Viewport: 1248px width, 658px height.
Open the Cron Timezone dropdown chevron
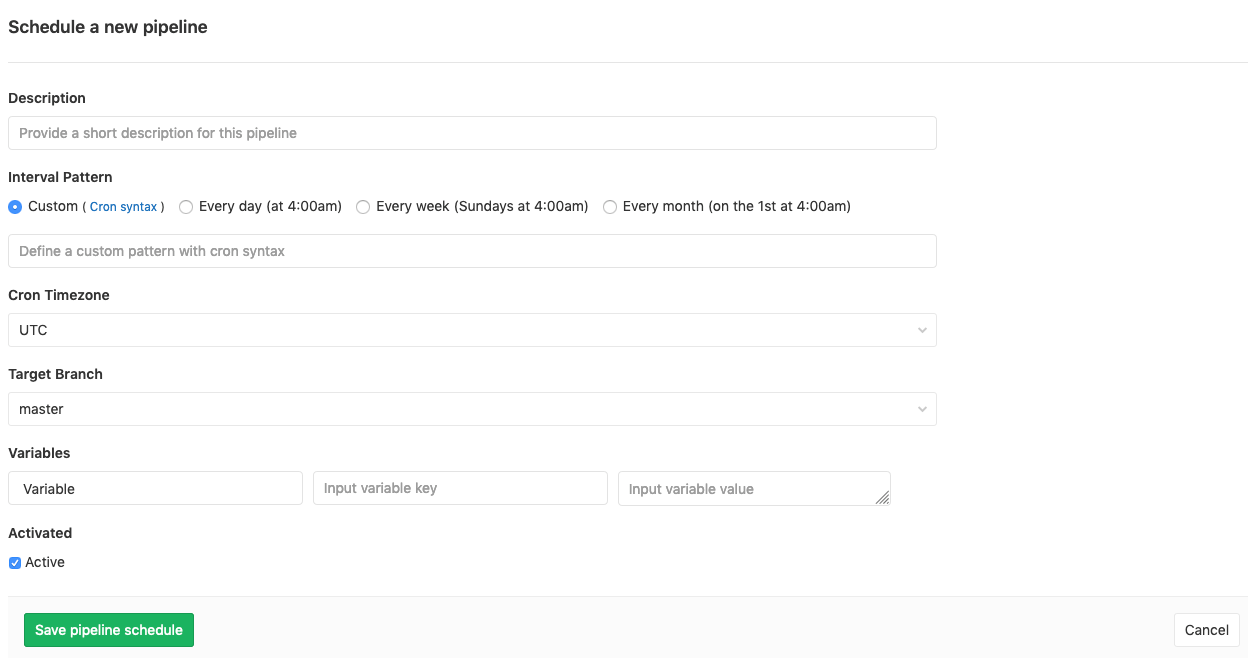(x=922, y=330)
